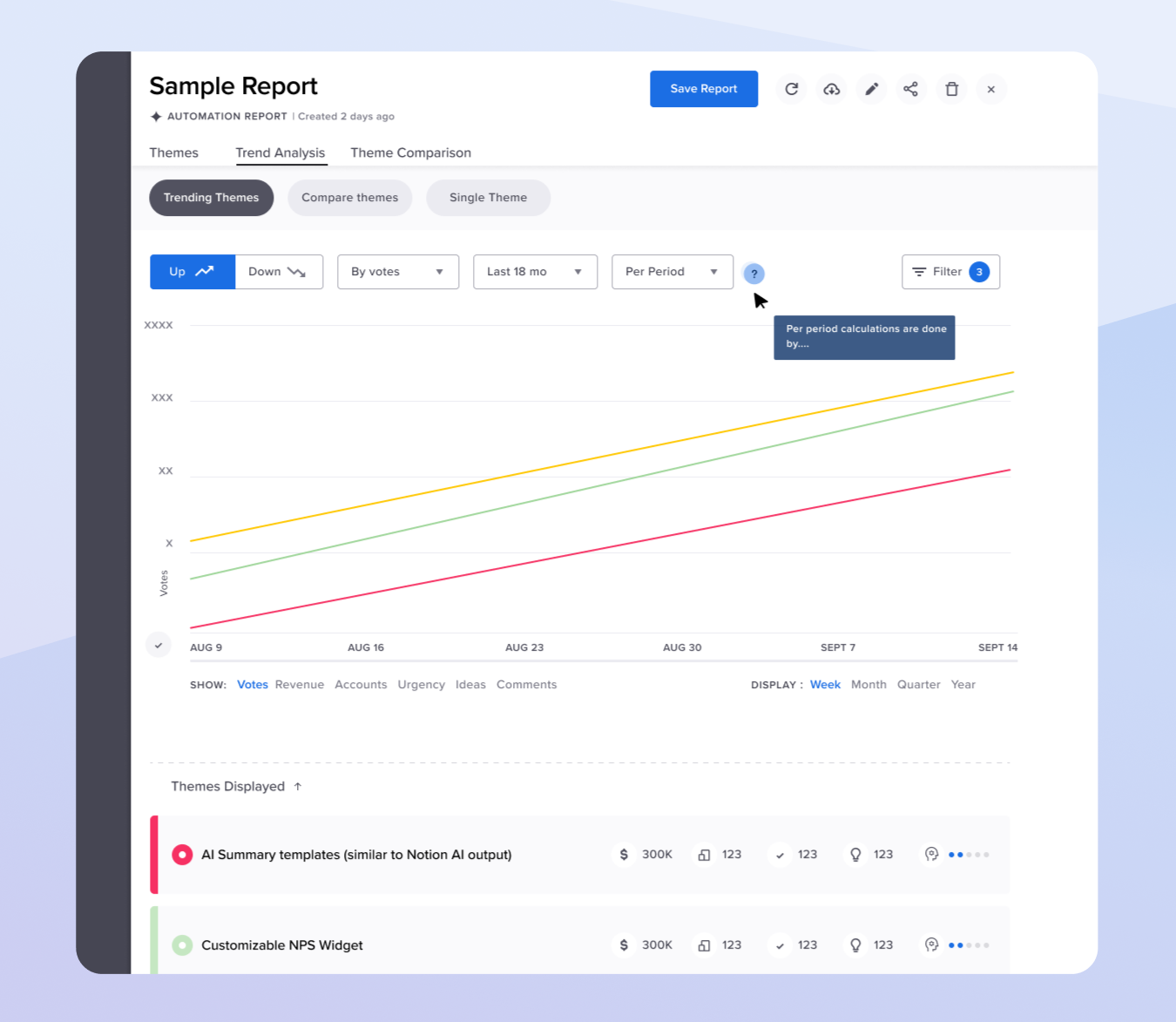The width and height of the screenshot is (1176, 1022).
Task: Click the green trend line in chart
Action: 601,485
